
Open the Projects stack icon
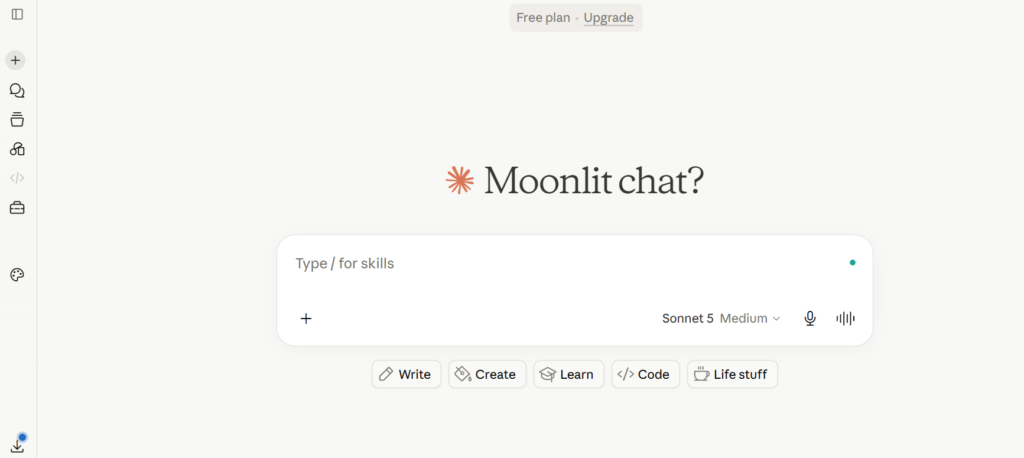[17, 120]
